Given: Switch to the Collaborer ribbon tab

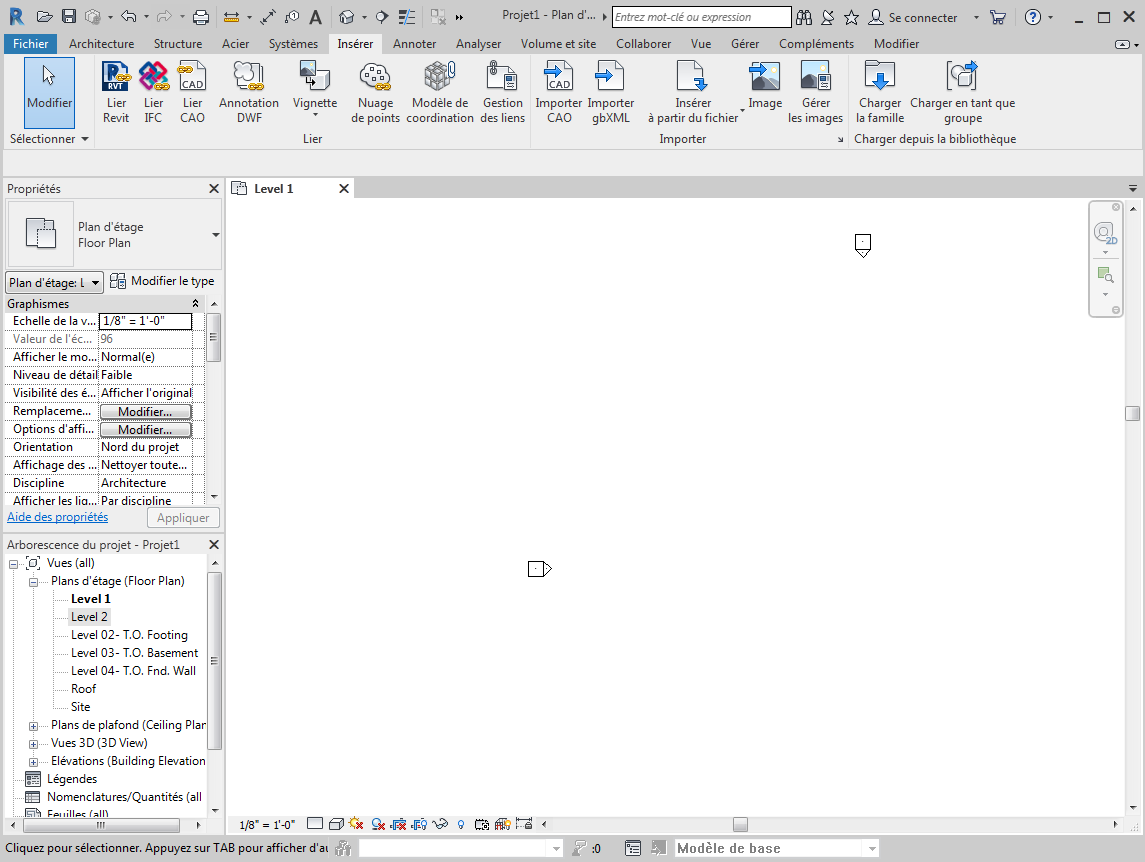Looking at the screenshot, I should tap(643, 44).
